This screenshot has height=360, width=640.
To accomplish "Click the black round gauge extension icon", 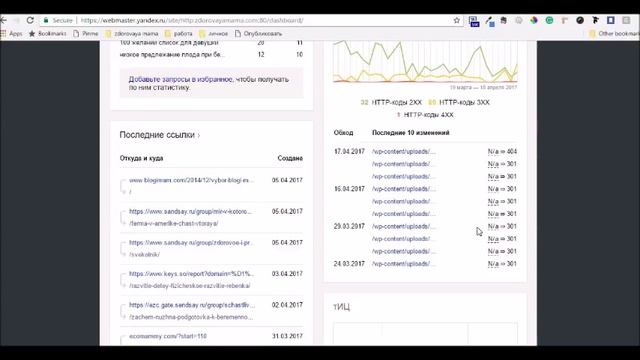I will tap(580, 20).
